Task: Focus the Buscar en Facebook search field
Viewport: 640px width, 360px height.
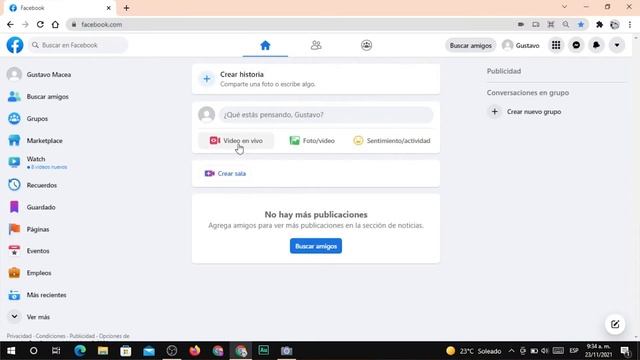Action: coord(78,45)
